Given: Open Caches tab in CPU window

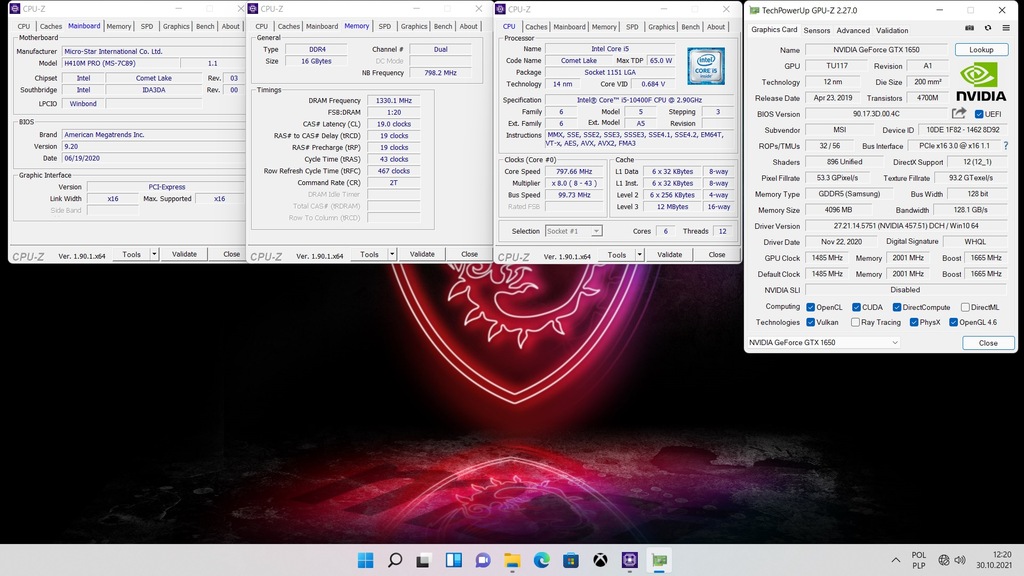Looking at the screenshot, I should (536, 27).
